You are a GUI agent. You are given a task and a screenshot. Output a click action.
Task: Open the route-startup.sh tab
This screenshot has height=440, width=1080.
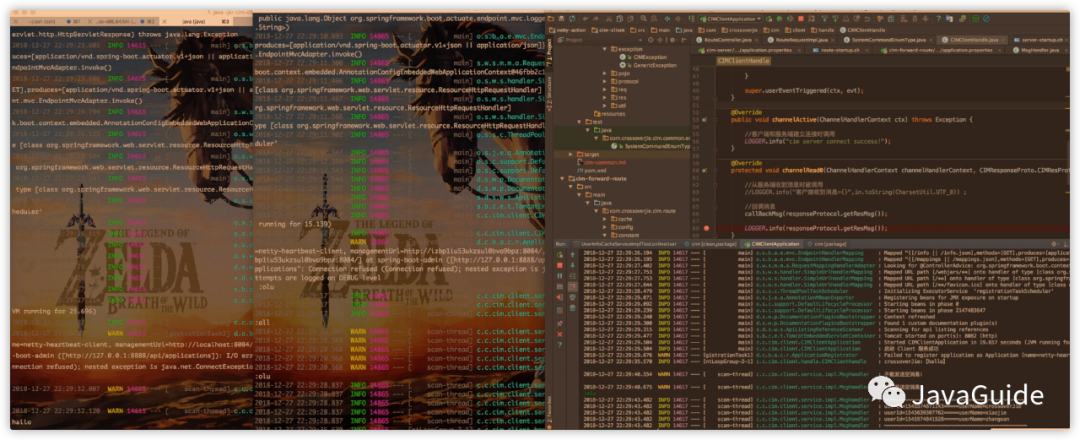[x=840, y=50]
